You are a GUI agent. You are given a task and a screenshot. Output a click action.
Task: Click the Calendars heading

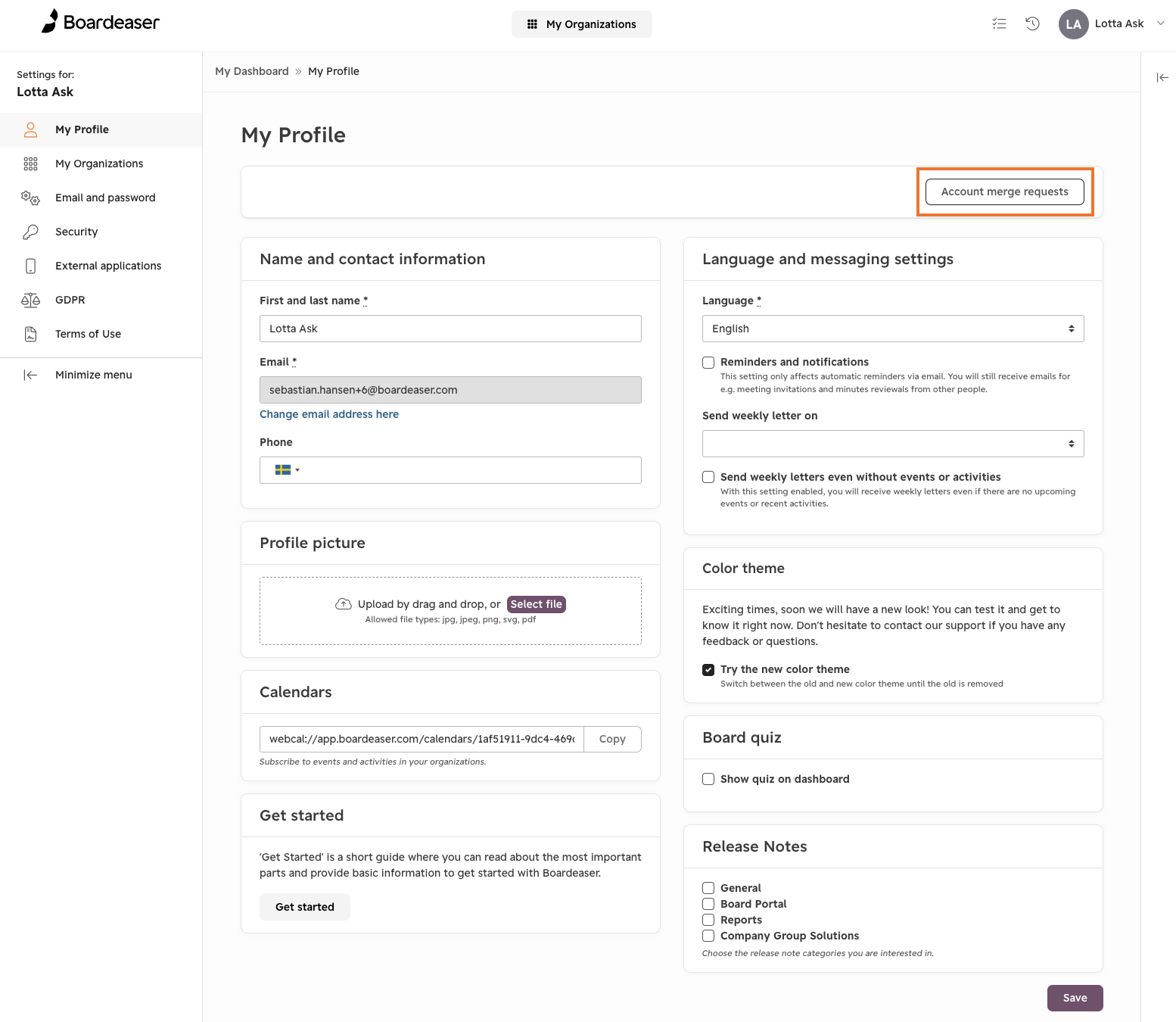pos(296,692)
